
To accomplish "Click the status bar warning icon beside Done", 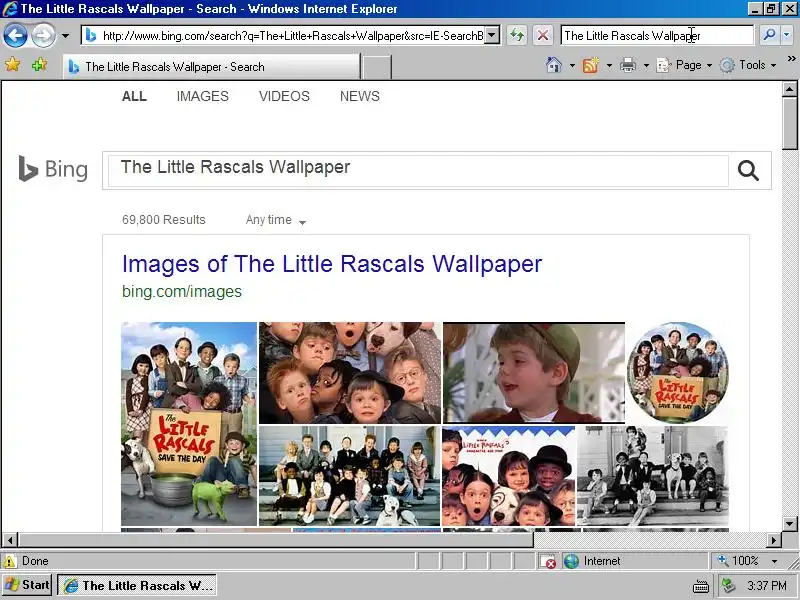I will point(10,561).
